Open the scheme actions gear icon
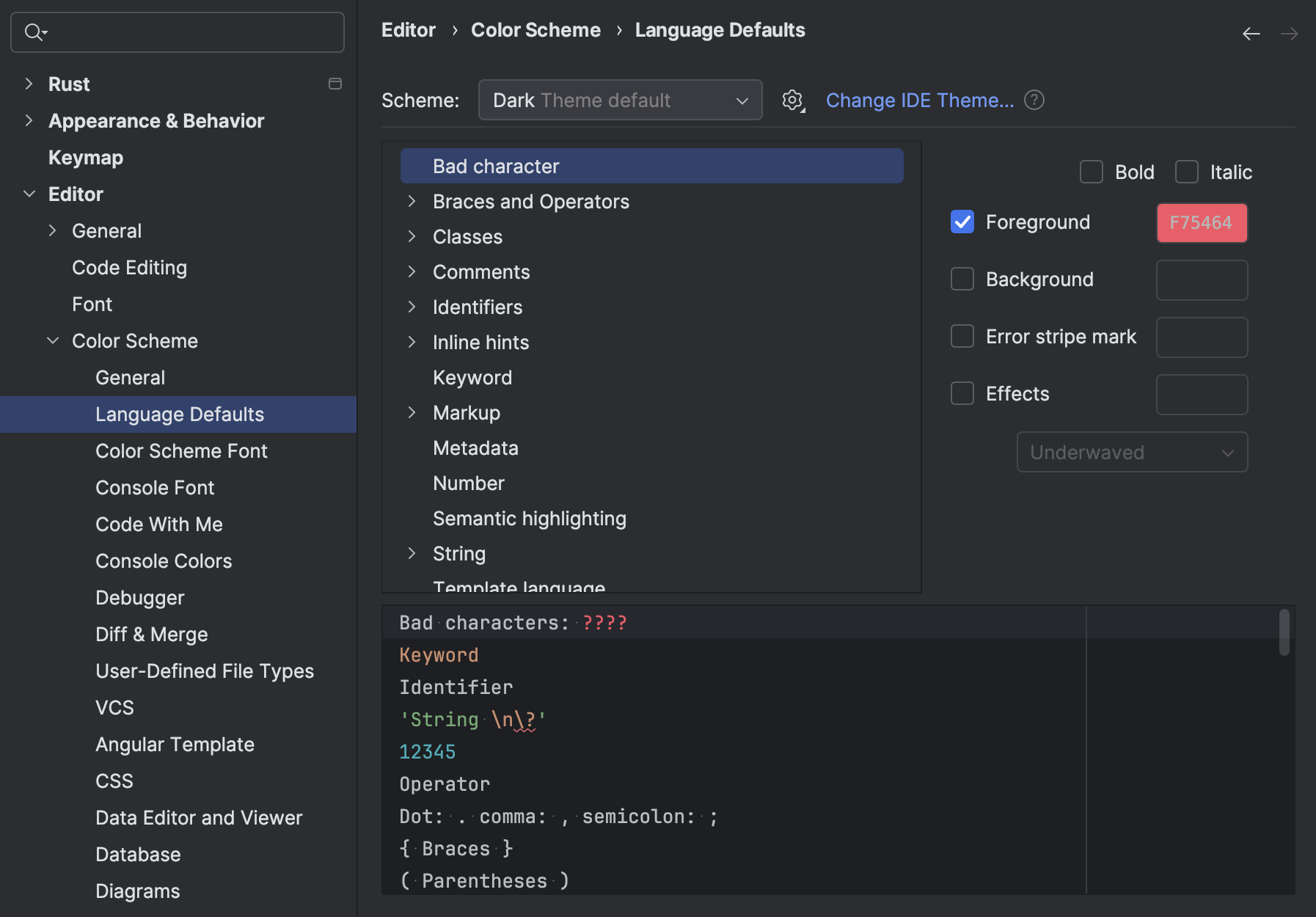 (793, 101)
